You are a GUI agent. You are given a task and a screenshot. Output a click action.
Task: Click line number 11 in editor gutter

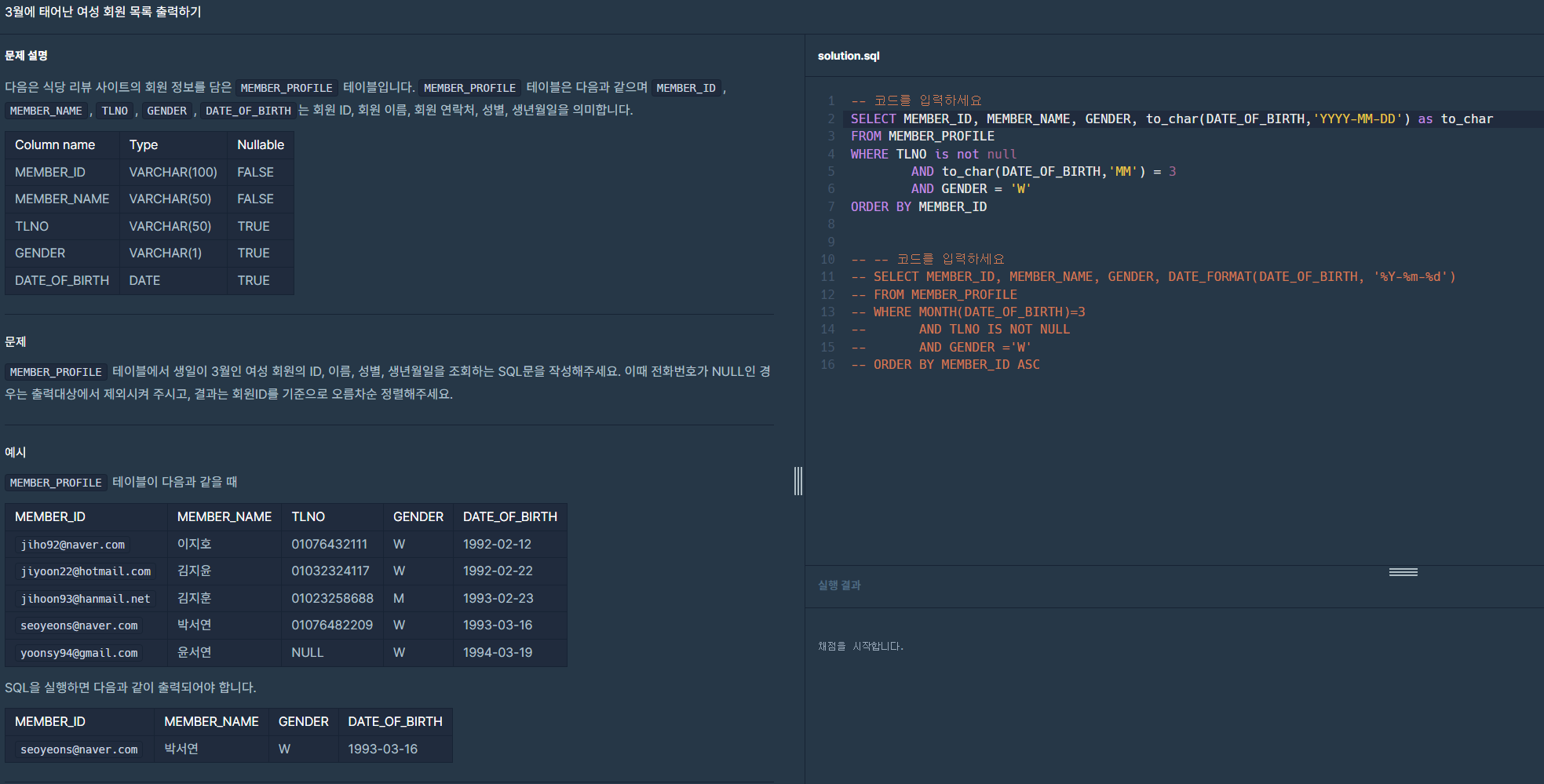[827, 276]
